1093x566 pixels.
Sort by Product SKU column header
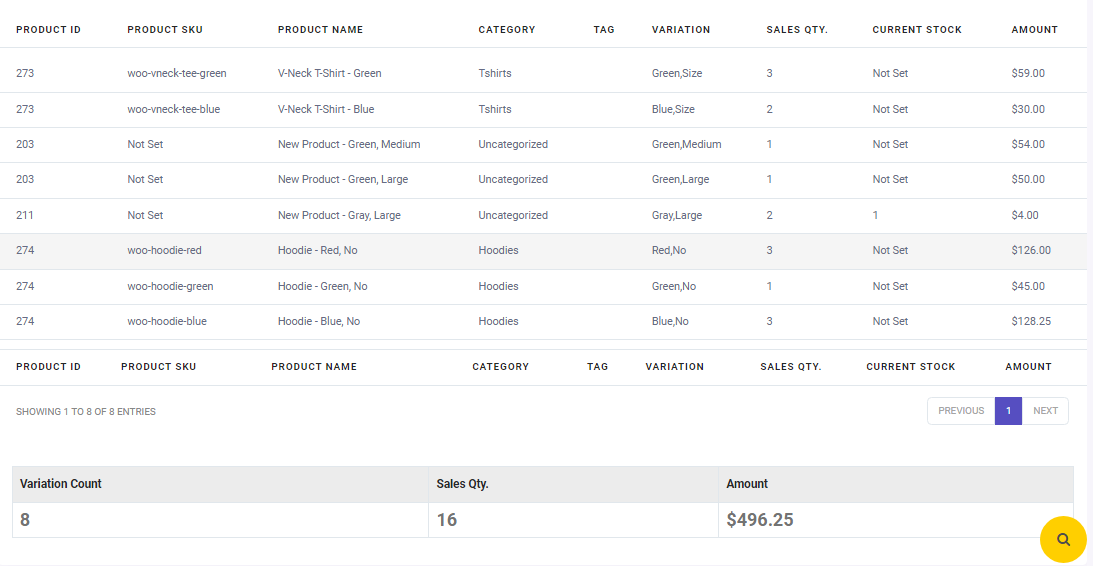click(x=165, y=30)
